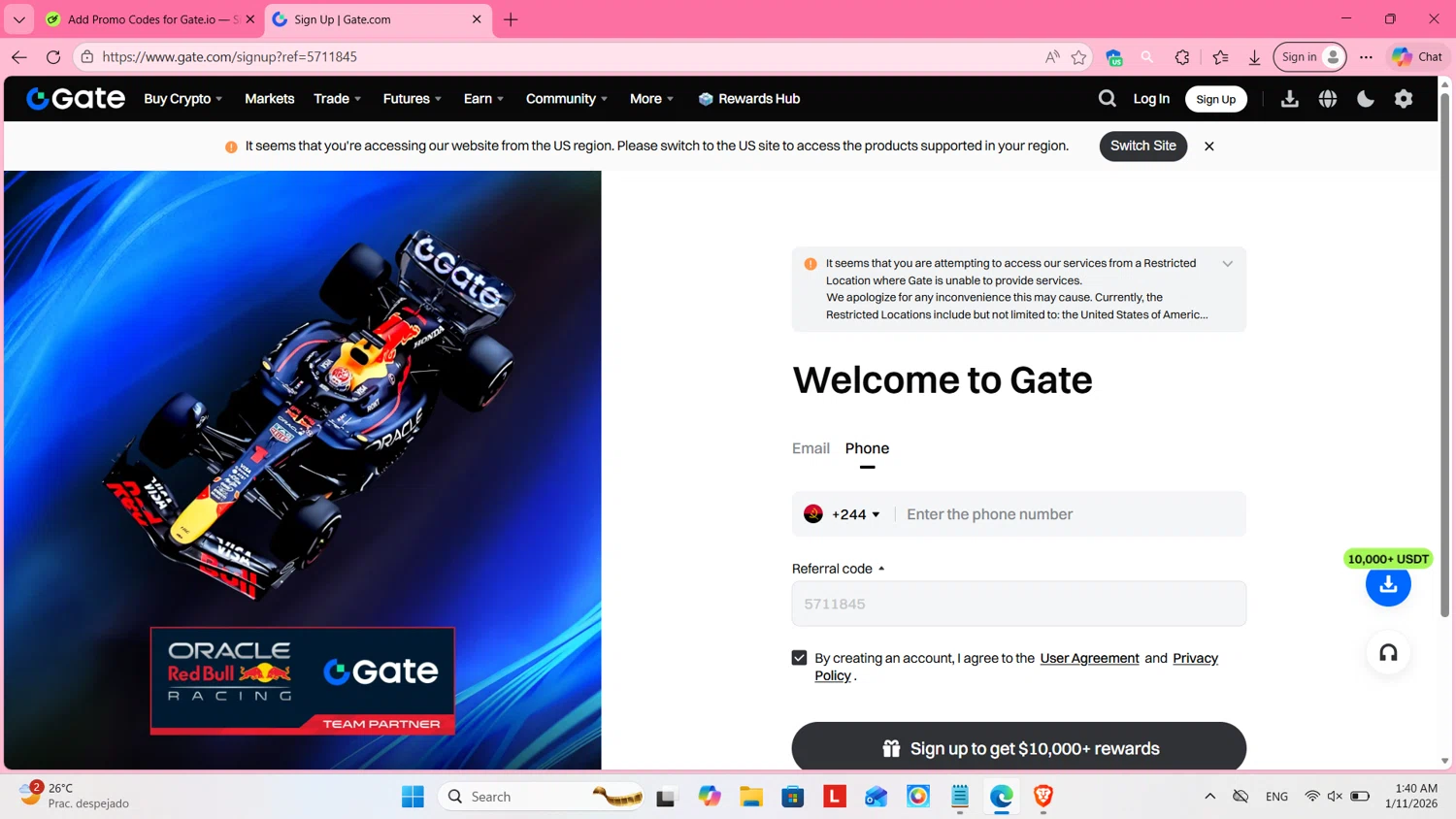The image size is (1456, 819).
Task: Go back with the browser back arrow
Action: (19, 57)
